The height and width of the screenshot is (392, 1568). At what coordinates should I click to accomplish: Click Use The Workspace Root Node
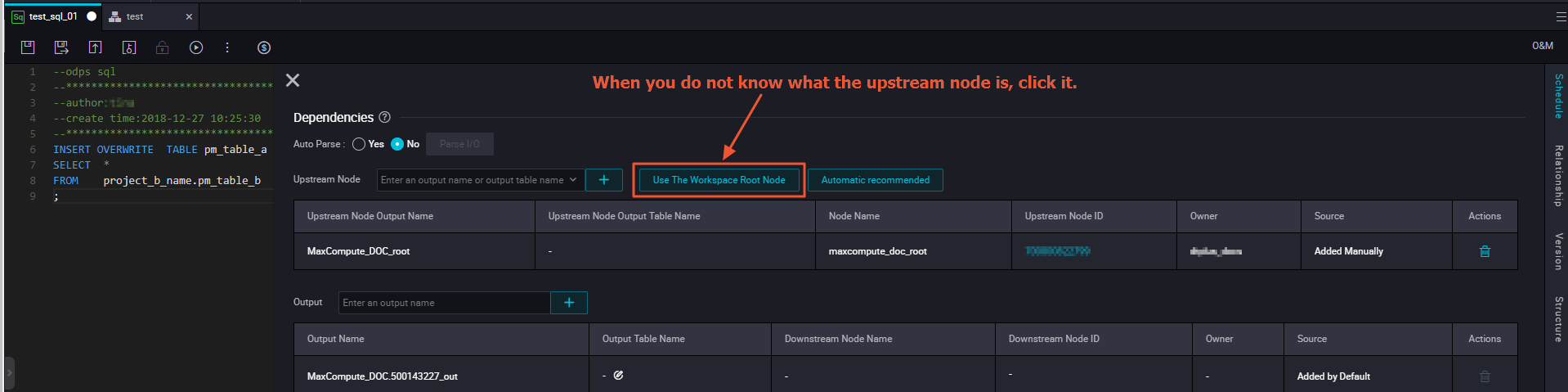point(719,180)
